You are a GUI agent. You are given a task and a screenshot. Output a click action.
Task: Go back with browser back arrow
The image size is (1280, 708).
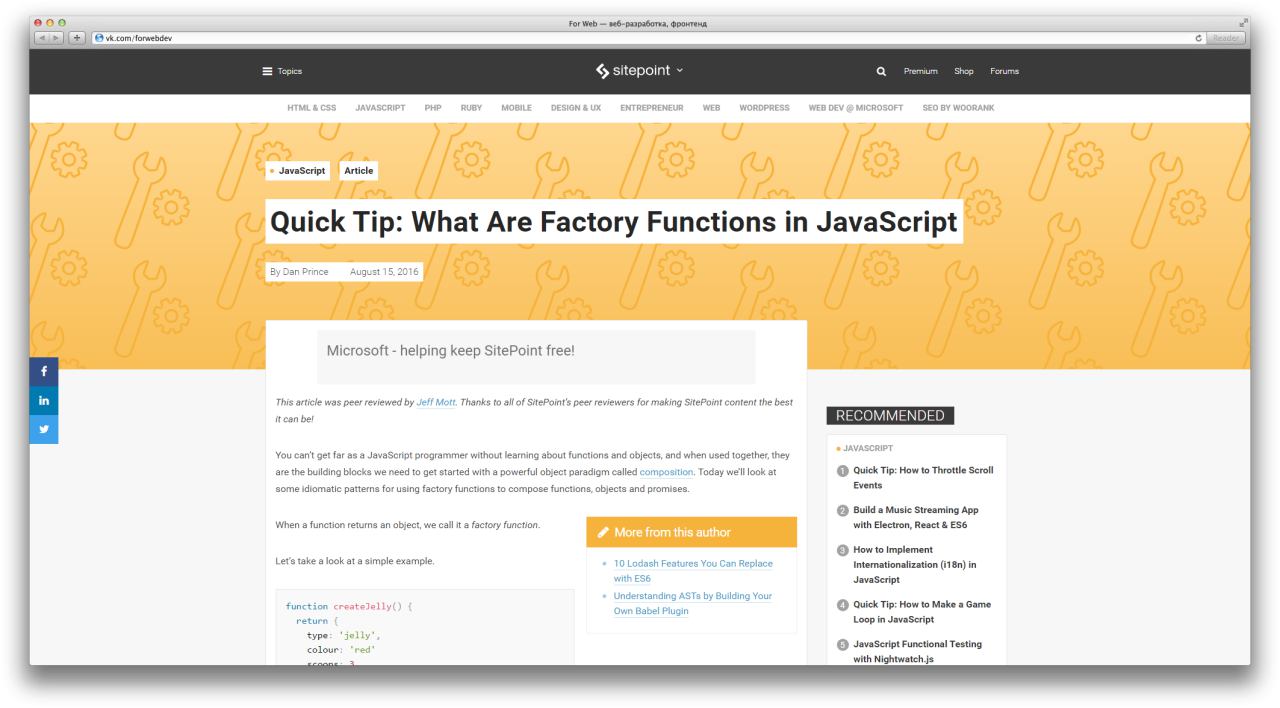[41, 38]
